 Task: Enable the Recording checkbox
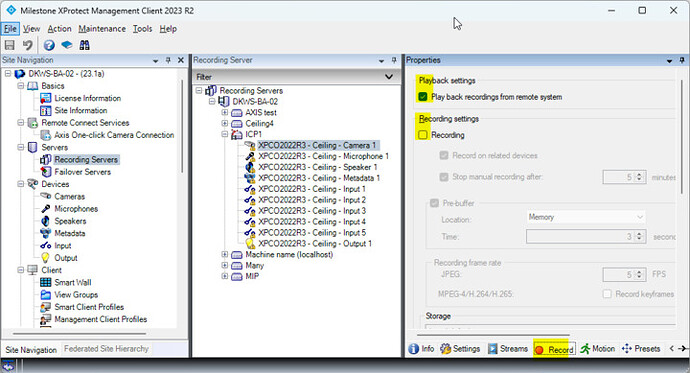pos(422,135)
